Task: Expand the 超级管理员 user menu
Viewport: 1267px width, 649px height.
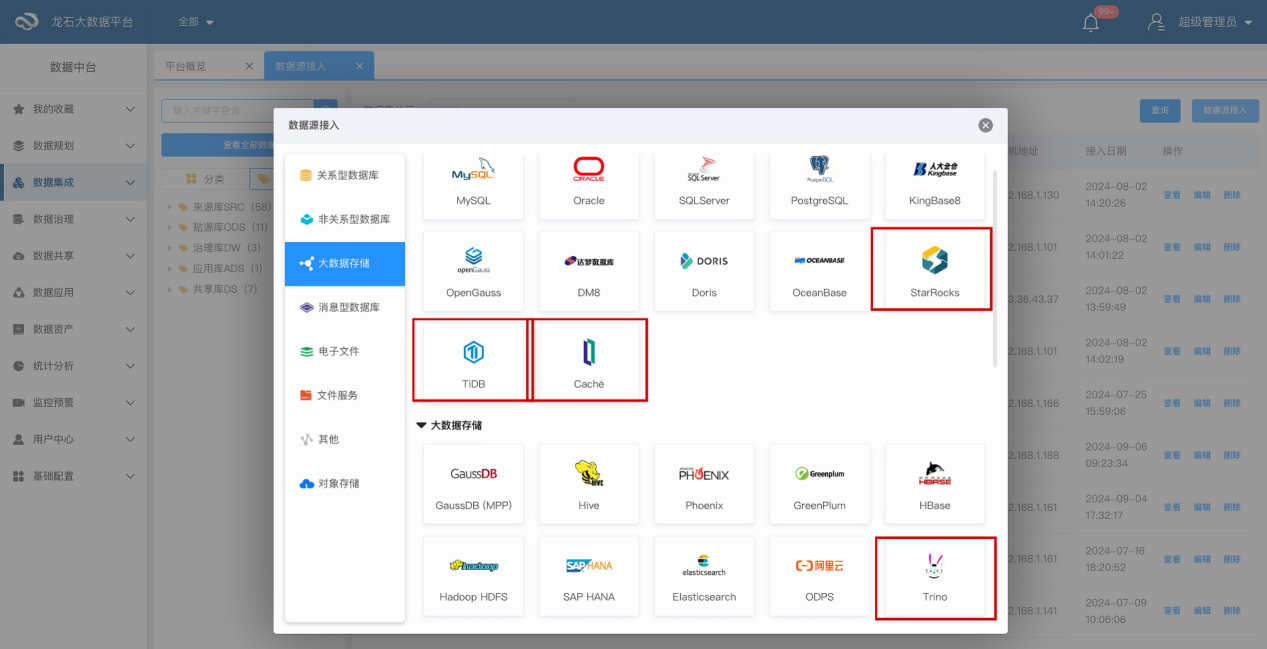Action: click(1214, 22)
